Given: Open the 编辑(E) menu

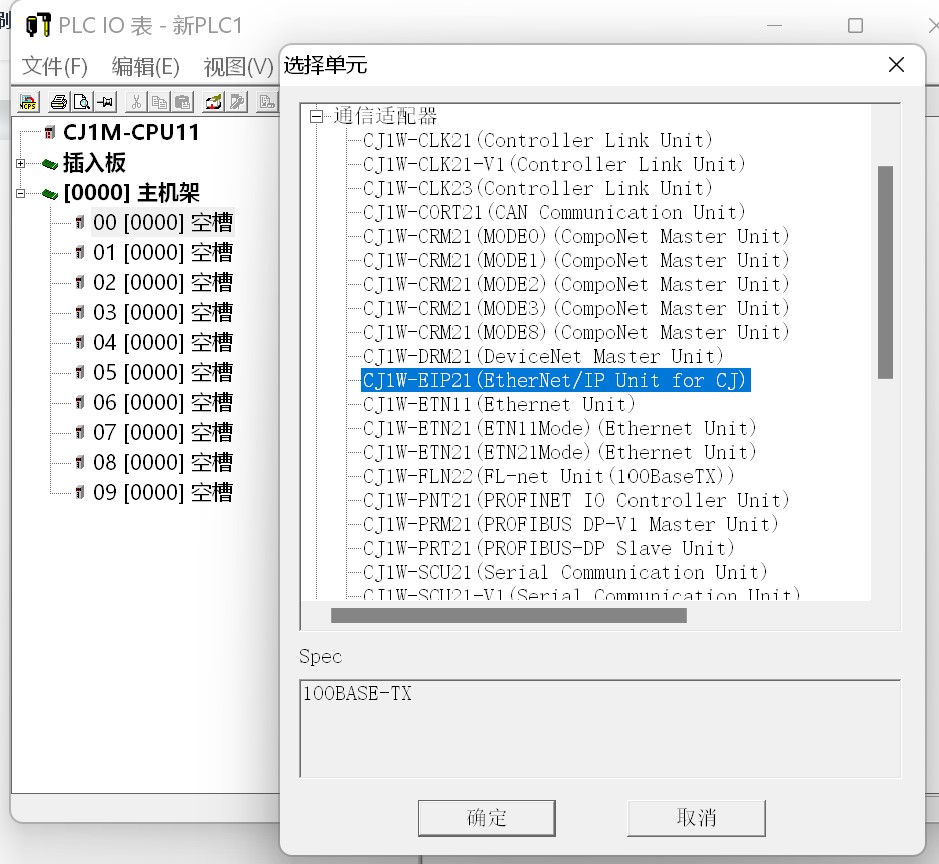Looking at the screenshot, I should pyautogui.click(x=146, y=66).
